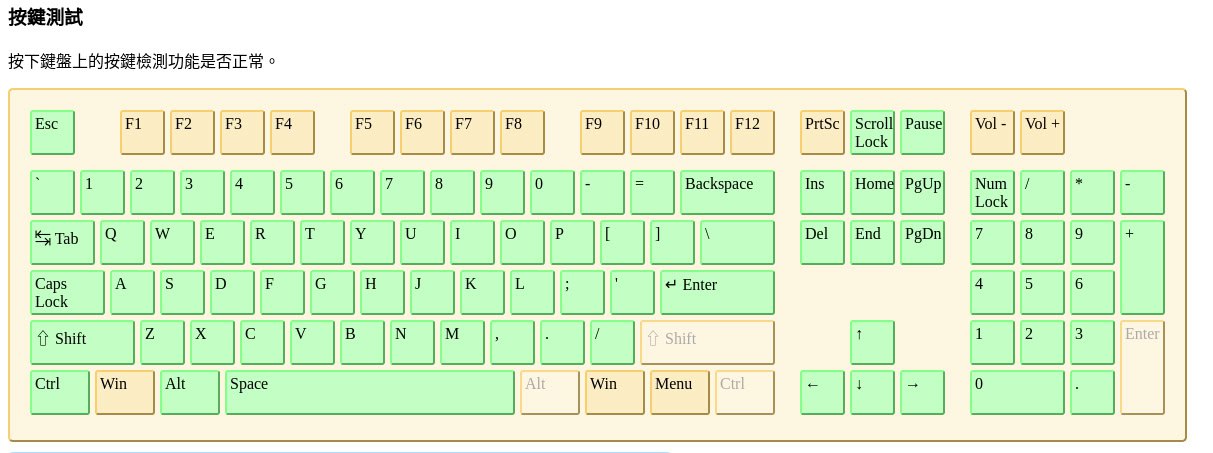Click the Vol + key
The height and width of the screenshot is (453, 1213).
click(x=1042, y=132)
